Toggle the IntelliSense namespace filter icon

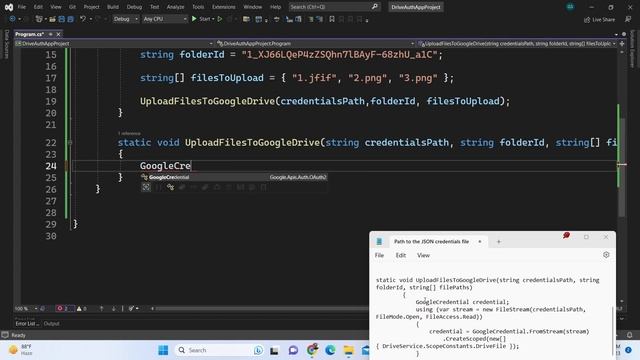pyautogui.click(x=158, y=187)
